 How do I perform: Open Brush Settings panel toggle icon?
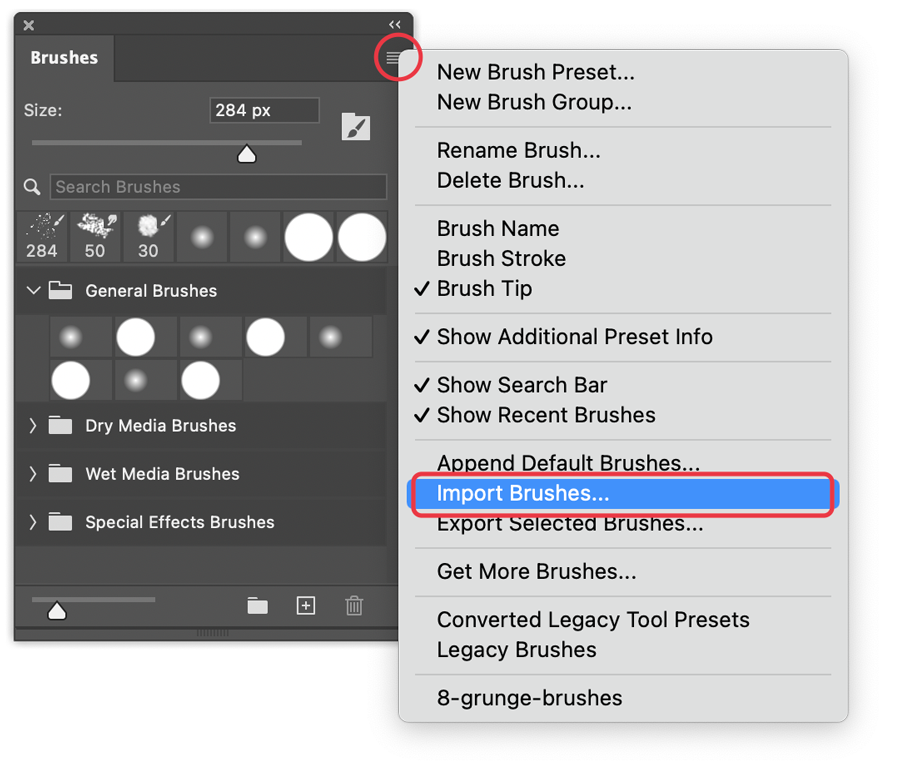click(x=356, y=126)
